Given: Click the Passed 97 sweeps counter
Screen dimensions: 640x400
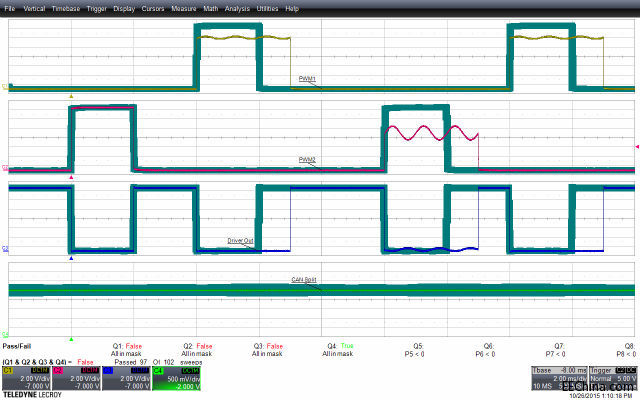Looking at the screenshot, I should point(158,362).
